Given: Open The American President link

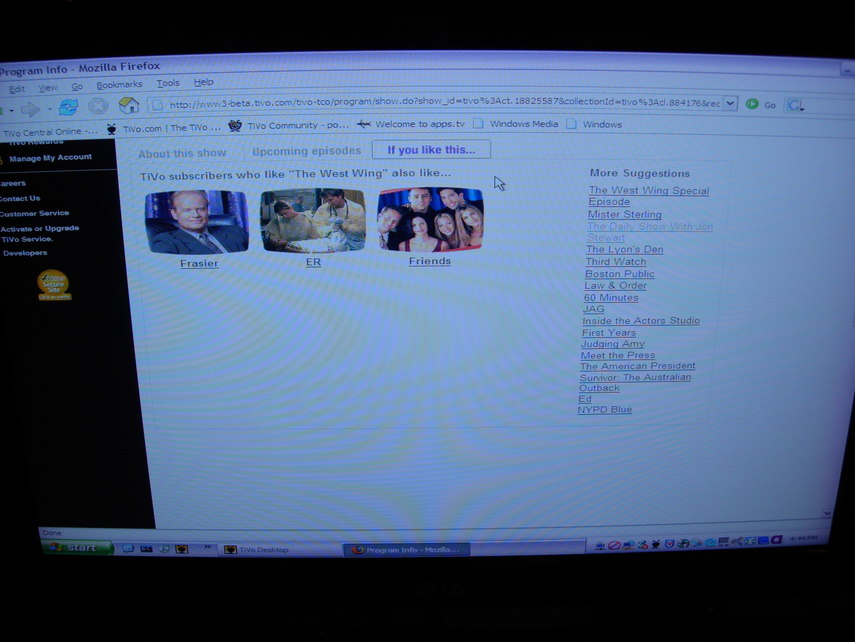Looking at the screenshot, I should [637, 366].
